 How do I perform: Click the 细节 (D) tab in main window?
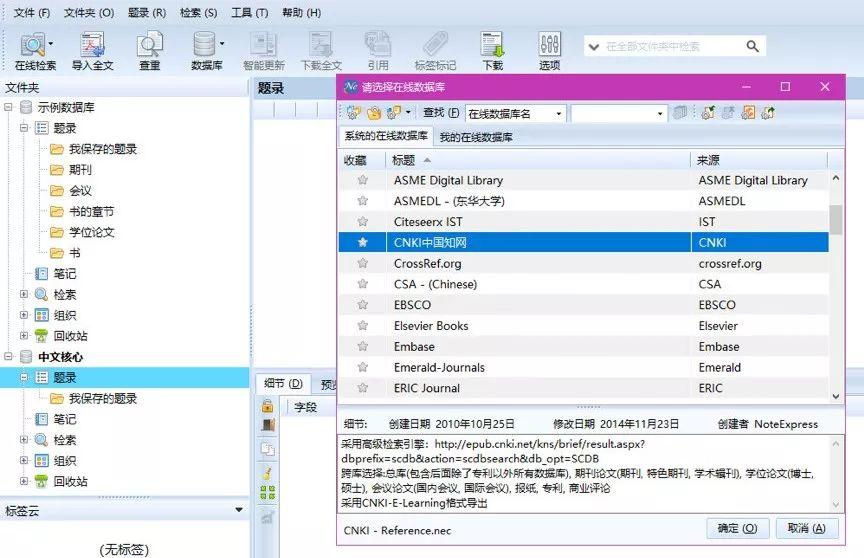pos(283,383)
